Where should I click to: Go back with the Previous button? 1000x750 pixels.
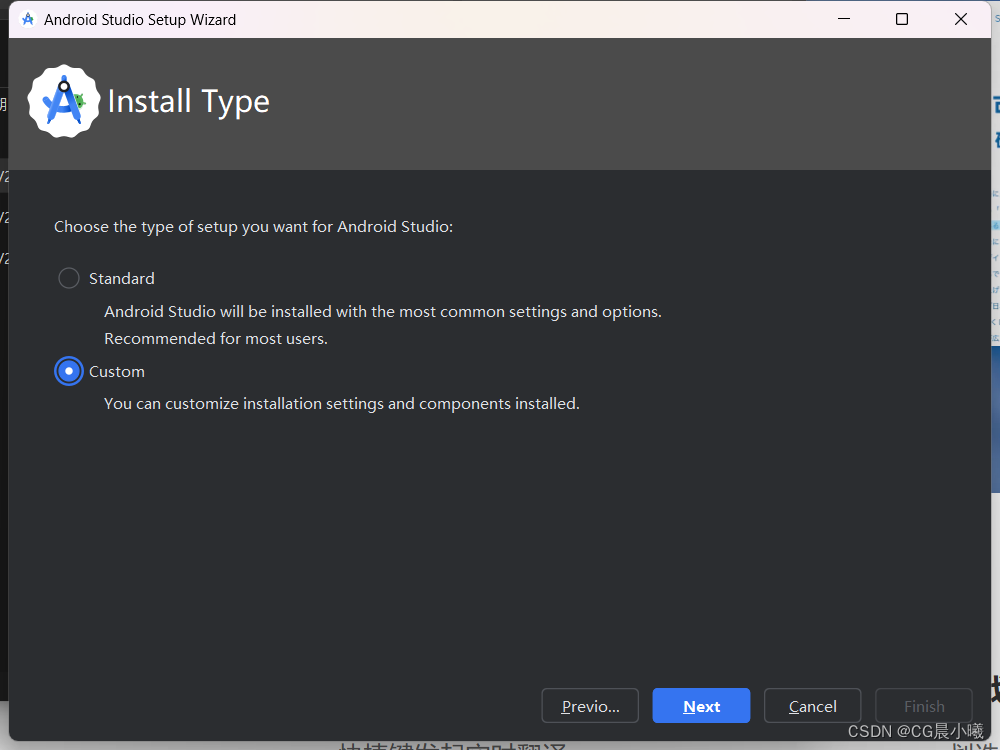(x=590, y=706)
